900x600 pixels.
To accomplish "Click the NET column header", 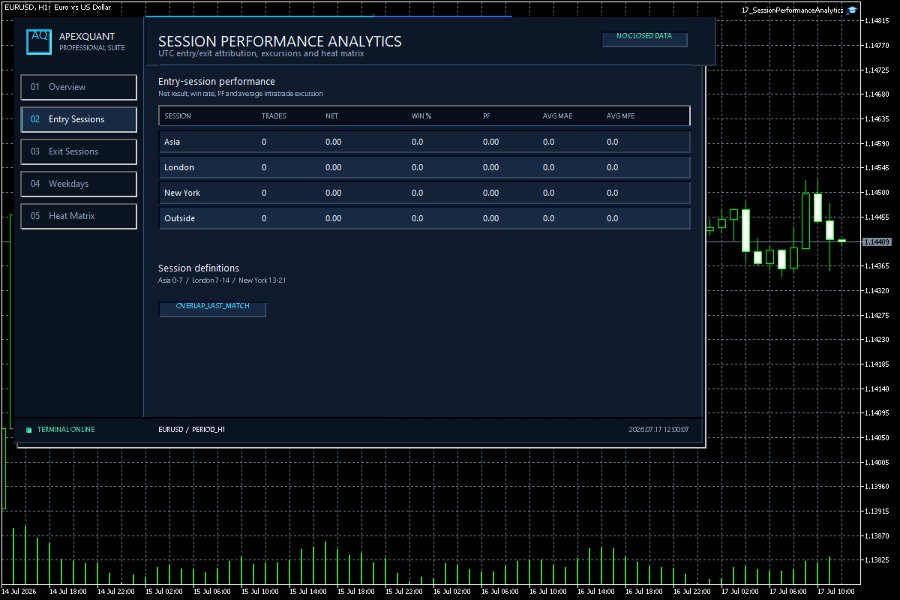I will click(x=332, y=116).
